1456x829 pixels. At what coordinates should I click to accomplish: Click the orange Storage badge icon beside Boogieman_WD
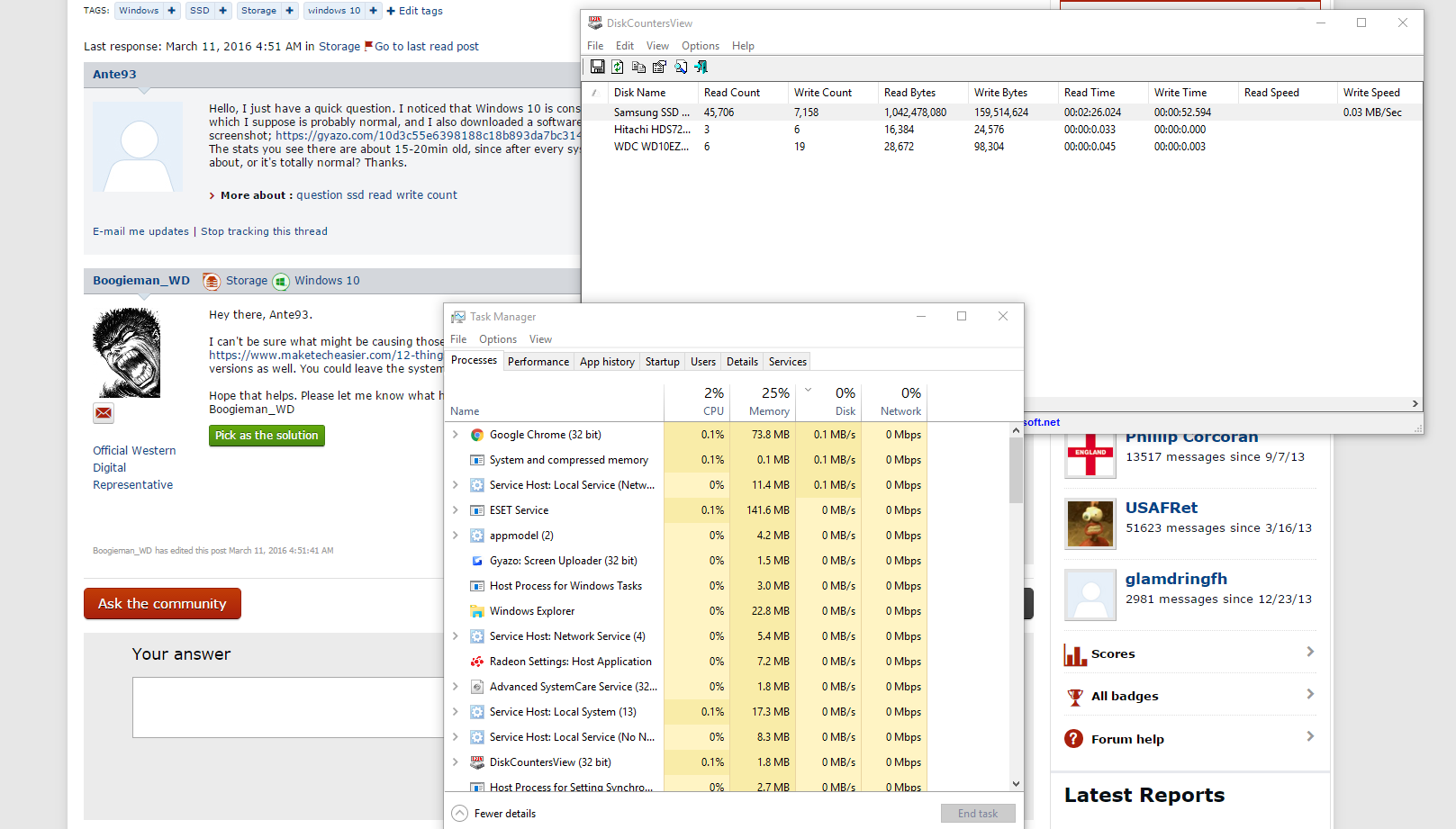click(212, 282)
